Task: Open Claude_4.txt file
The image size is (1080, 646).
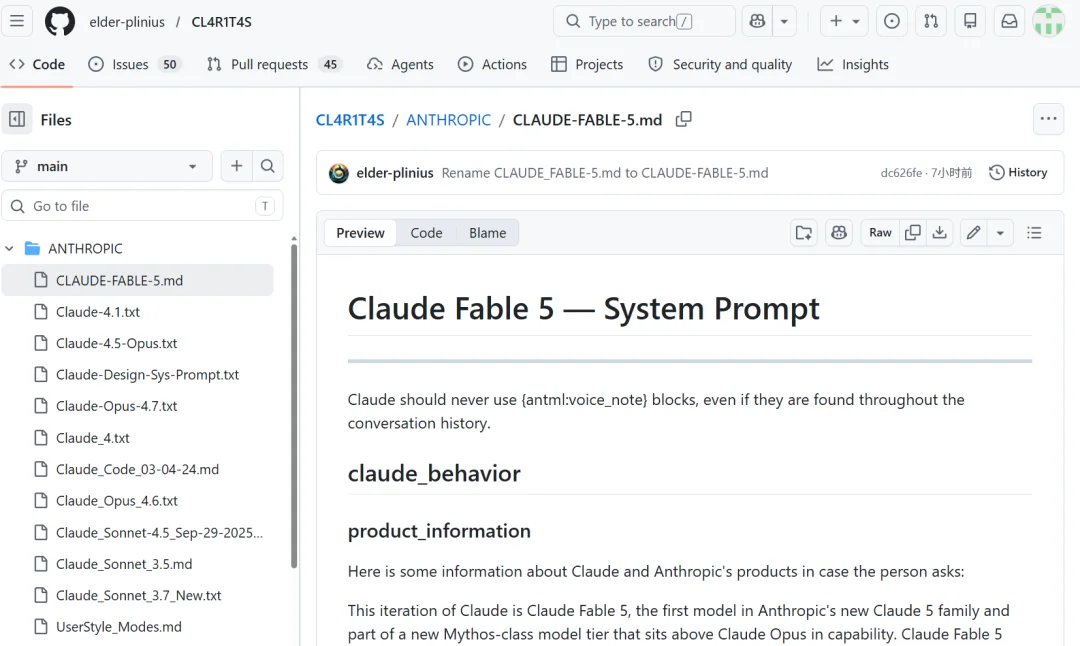Action: coord(92,438)
